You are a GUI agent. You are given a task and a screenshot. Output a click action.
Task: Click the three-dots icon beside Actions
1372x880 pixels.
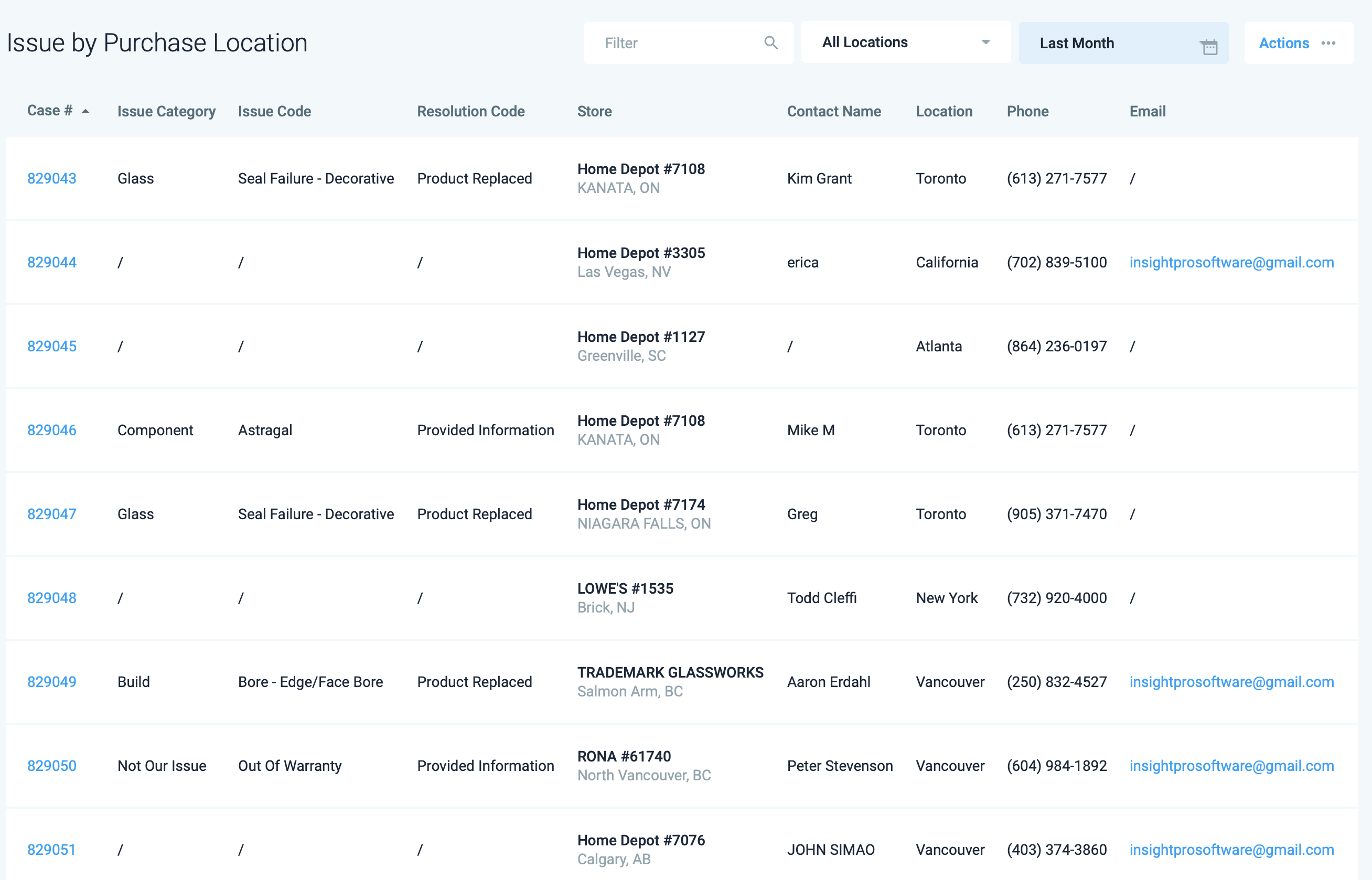(1328, 43)
